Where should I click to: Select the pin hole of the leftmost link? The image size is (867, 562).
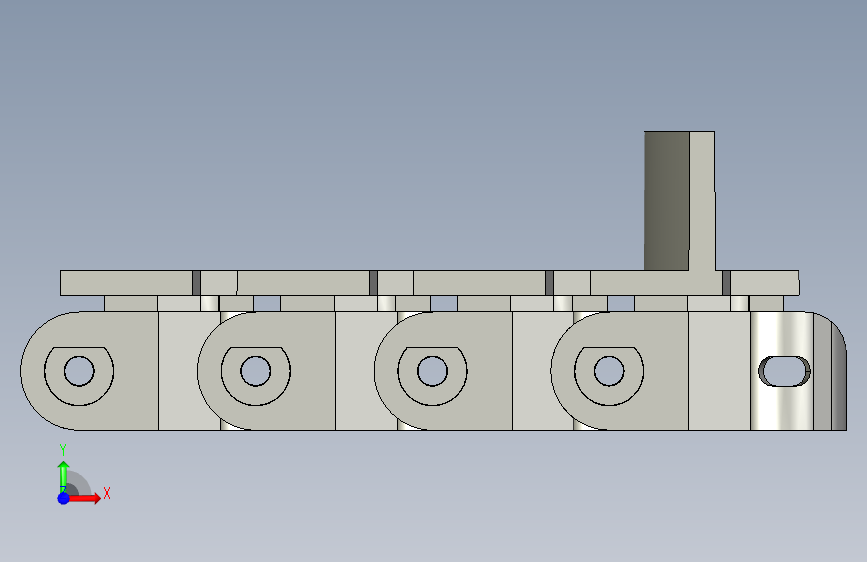(79, 371)
